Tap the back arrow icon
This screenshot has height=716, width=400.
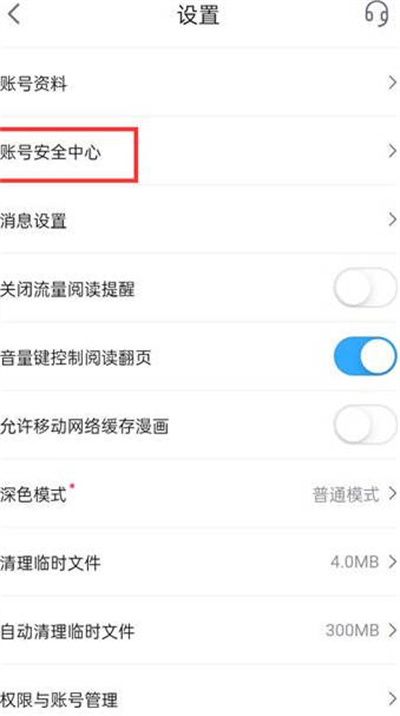pyautogui.click(x=14, y=14)
